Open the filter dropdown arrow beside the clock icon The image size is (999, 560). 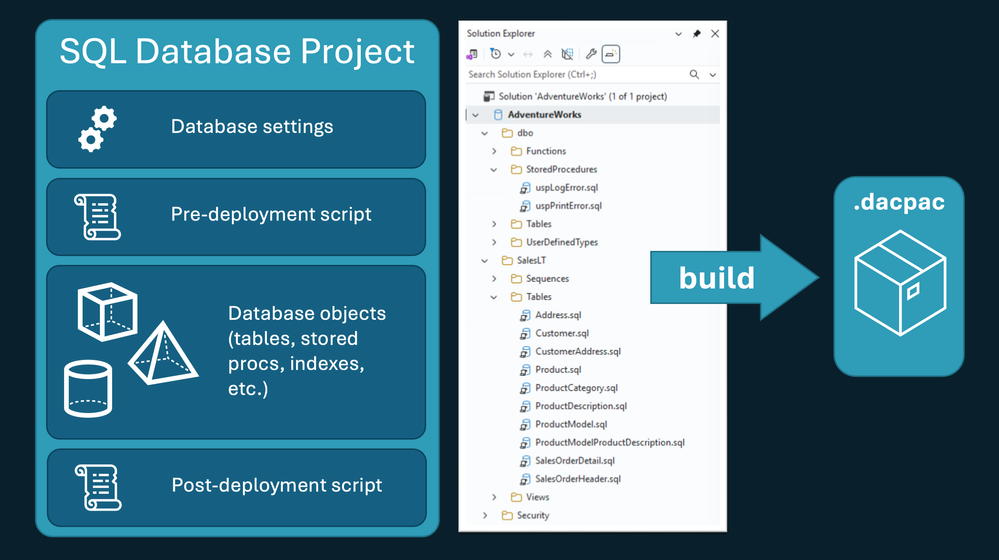point(511,55)
